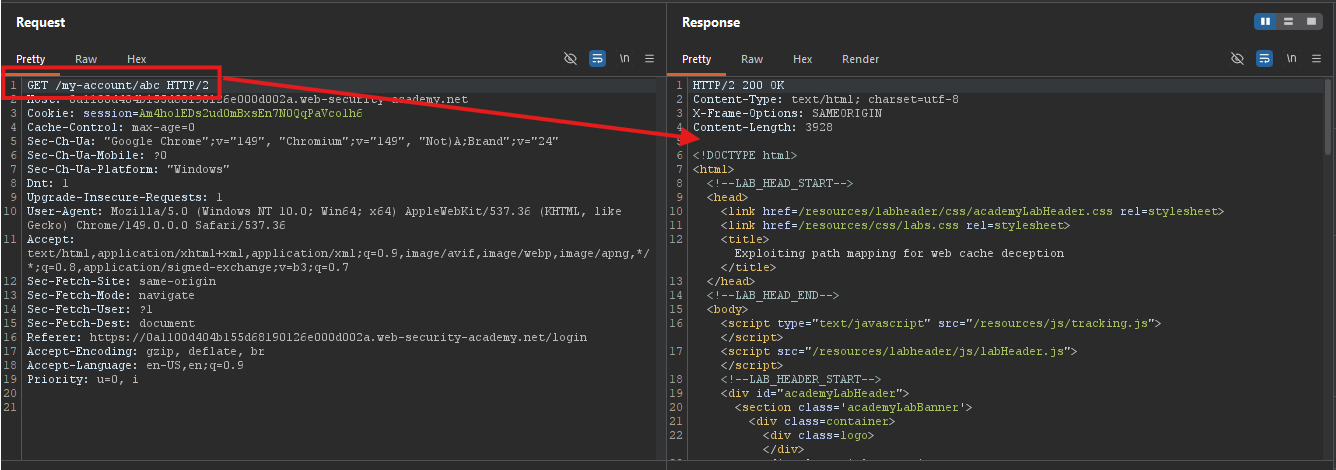Toggle word wrap icon in Response panel
The width and height of the screenshot is (1336, 470).
[x=1264, y=59]
